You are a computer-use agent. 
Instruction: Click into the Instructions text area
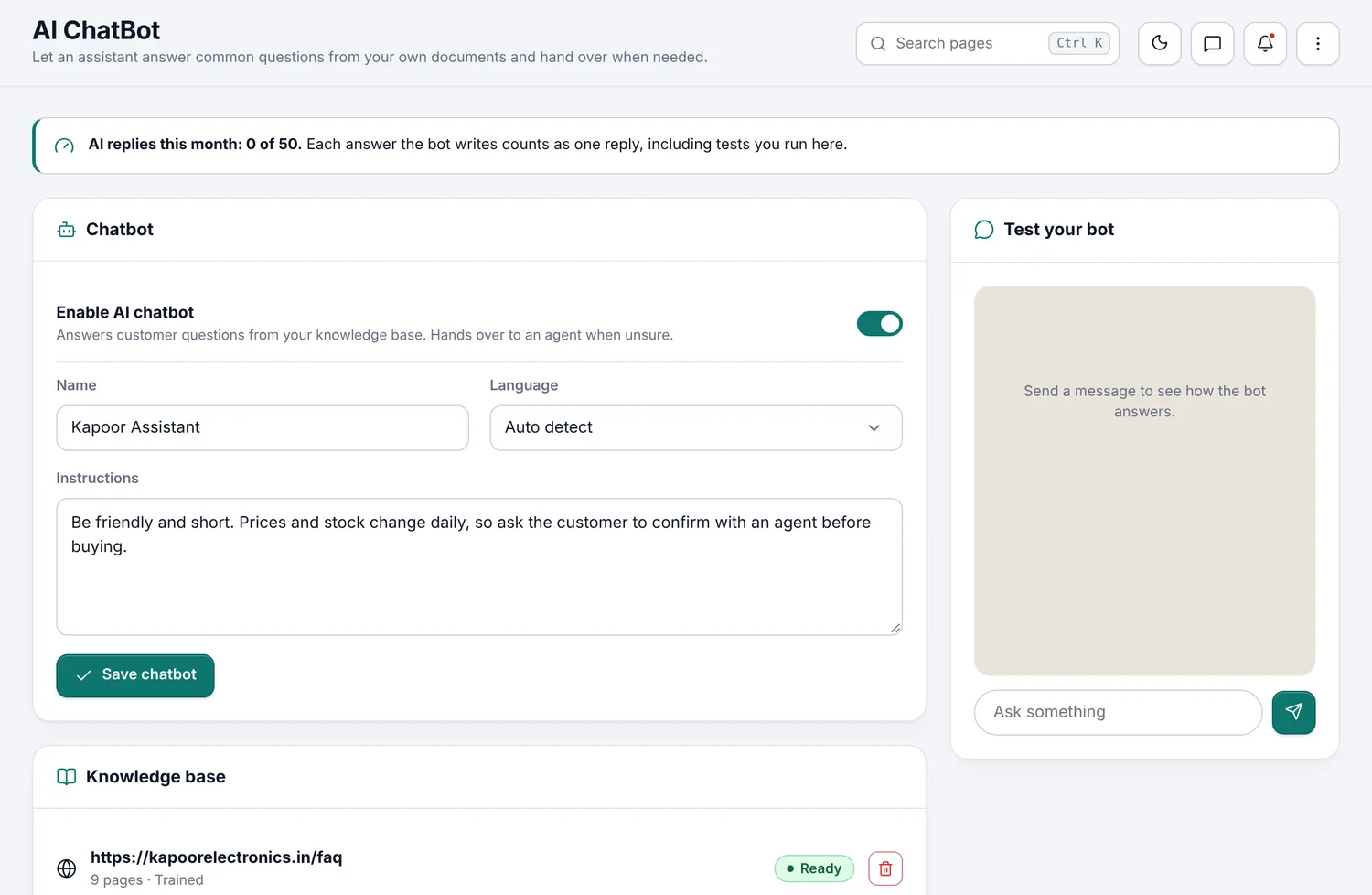coord(479,566)
